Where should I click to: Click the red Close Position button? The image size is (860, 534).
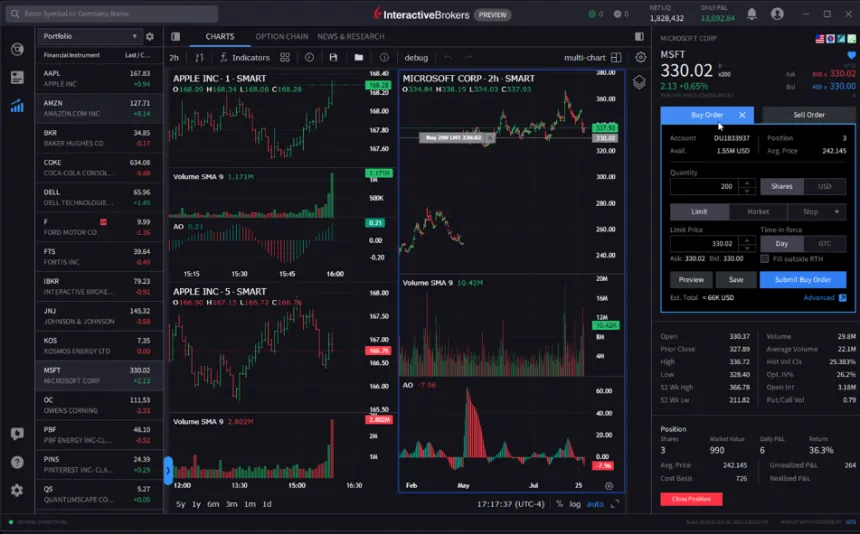point(691,499)
